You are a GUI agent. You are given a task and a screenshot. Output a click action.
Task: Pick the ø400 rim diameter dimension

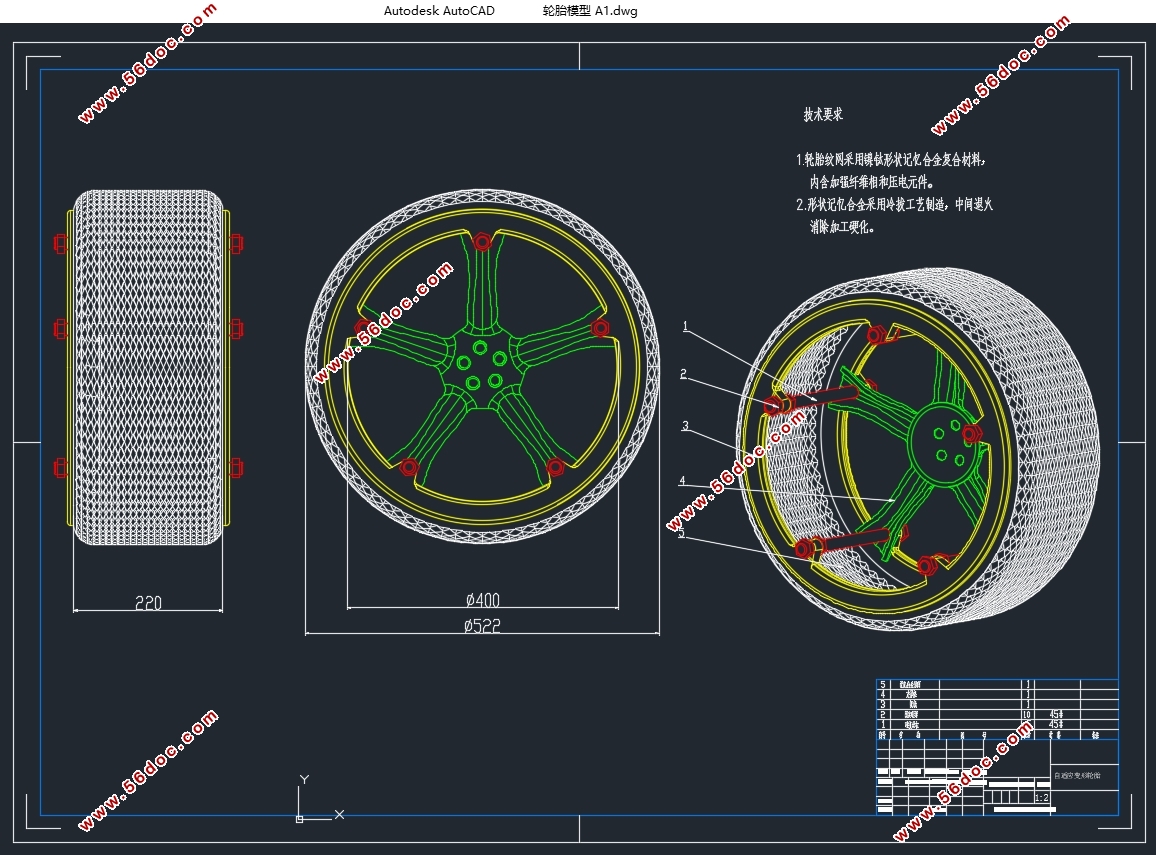pos(483,600)
